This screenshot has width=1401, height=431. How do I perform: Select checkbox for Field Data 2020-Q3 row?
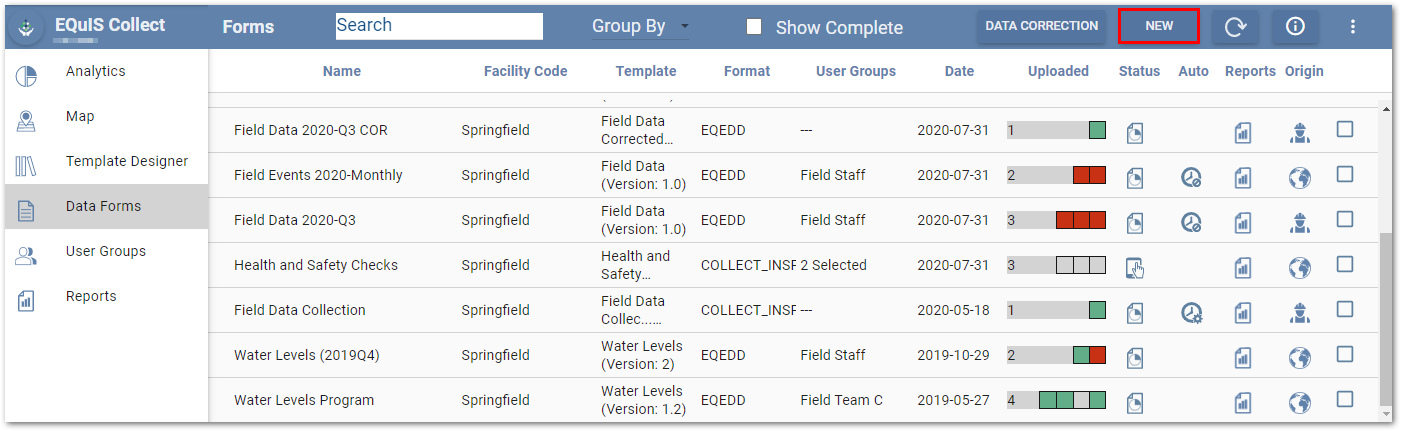[x=1345, y=219]
